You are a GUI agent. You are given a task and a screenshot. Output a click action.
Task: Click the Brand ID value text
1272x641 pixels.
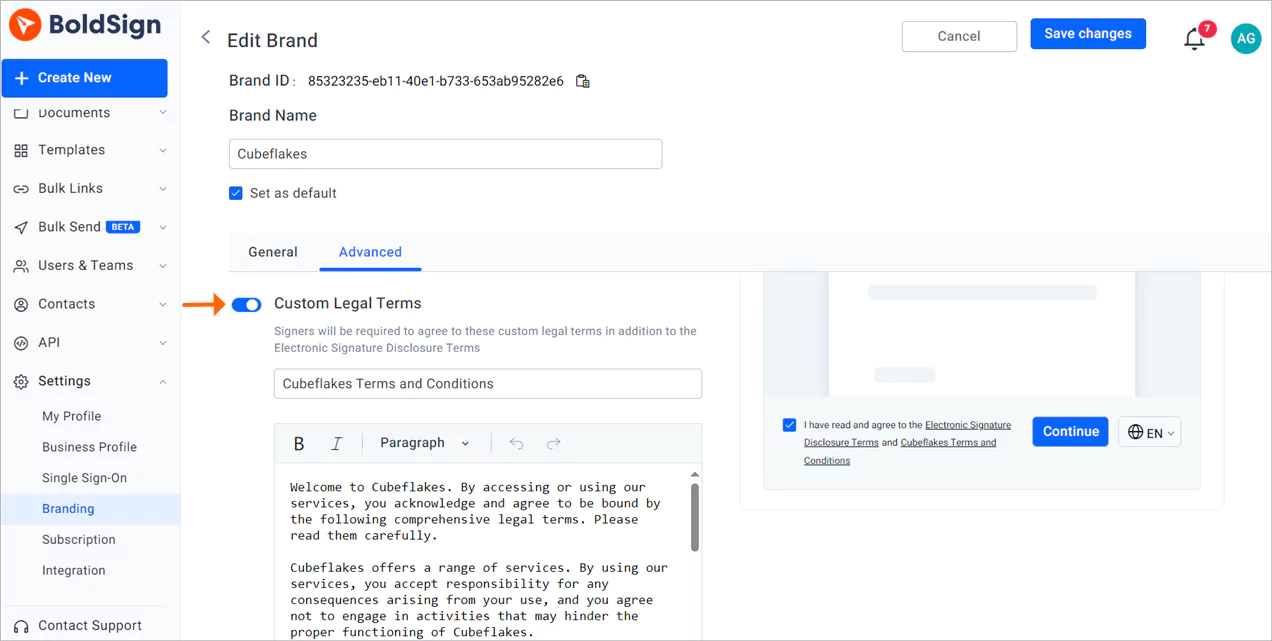tap(435, 81)
